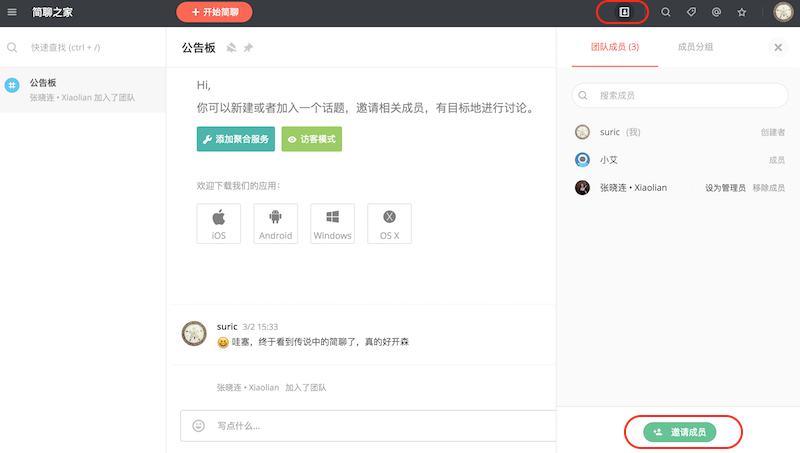Click the user avatar in top right
Viewport: 800px width, 453px height.
tap(783, 12)
